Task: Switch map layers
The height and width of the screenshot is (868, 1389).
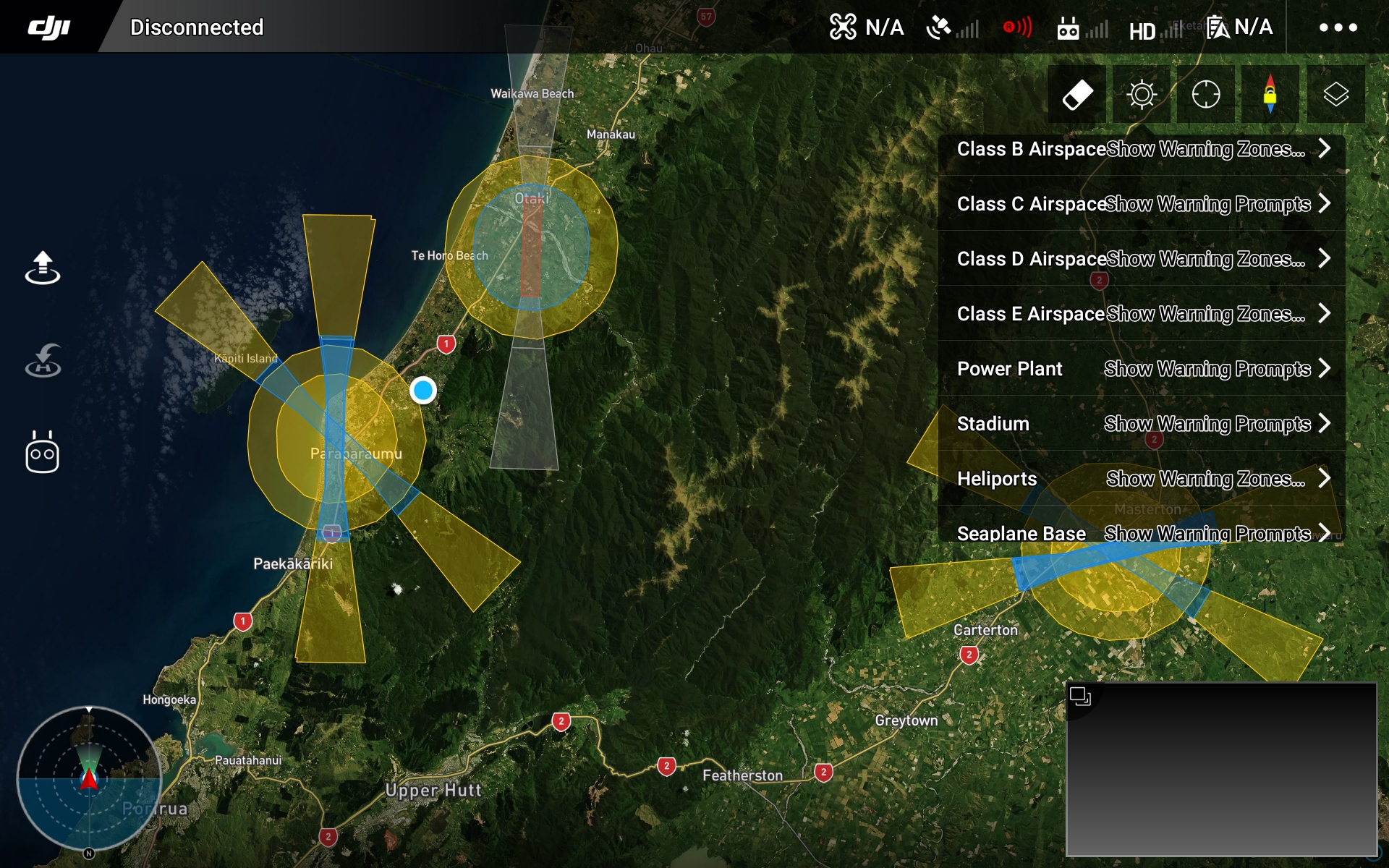Action: tap(1335, 94)
